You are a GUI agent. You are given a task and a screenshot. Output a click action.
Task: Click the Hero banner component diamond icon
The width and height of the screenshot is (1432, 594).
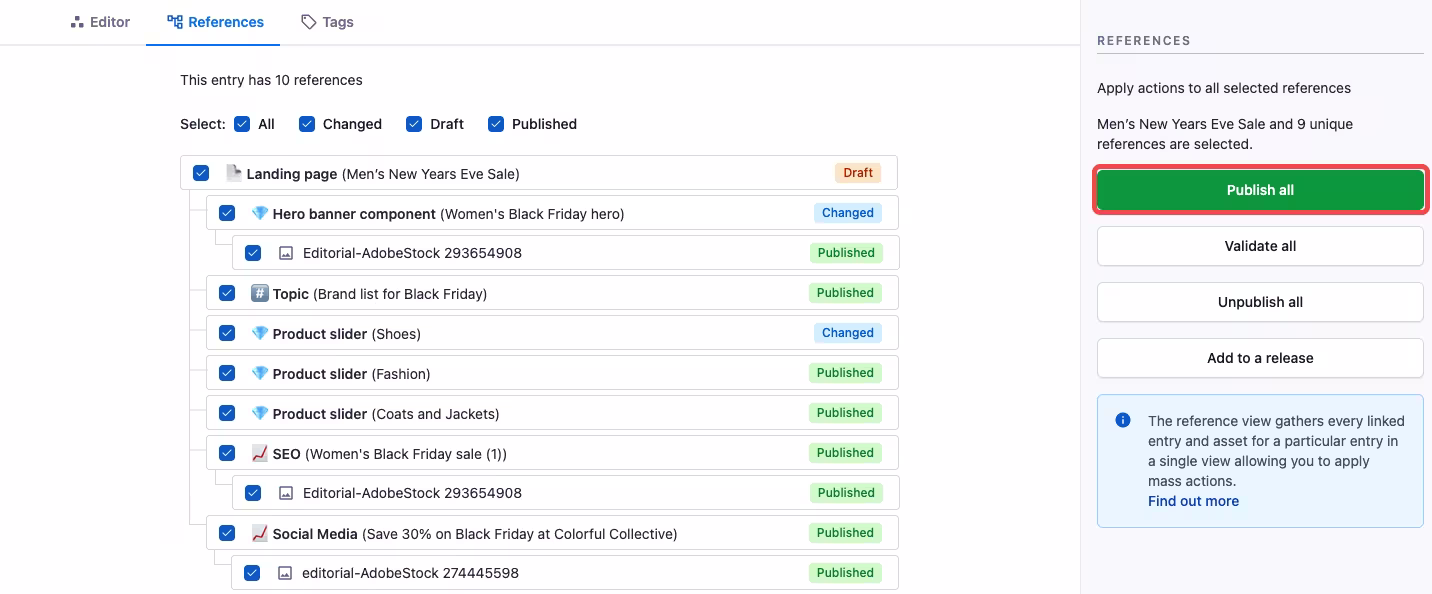(260, 213)
